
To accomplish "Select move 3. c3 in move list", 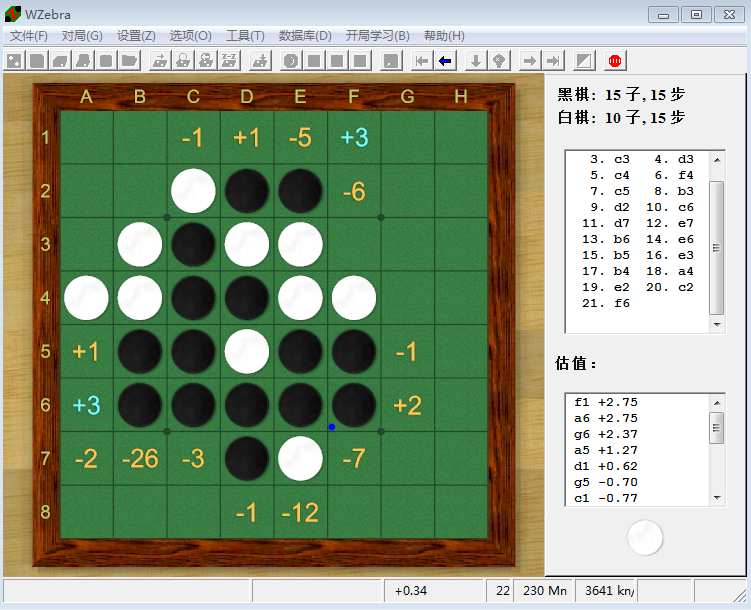I will click(x=610, y=159).
